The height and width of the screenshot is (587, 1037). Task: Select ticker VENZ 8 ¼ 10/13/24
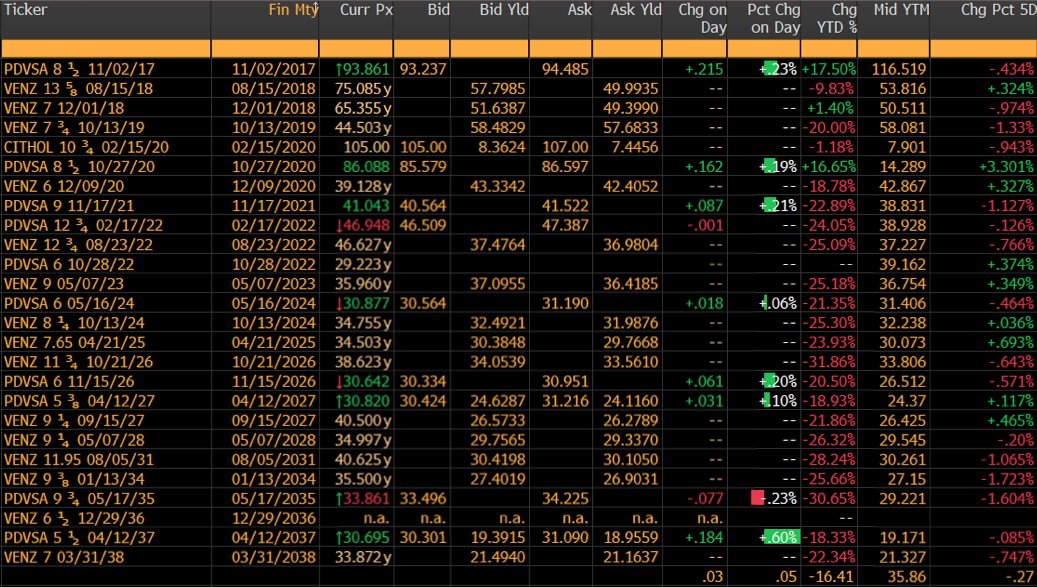[x=73, y=323]
